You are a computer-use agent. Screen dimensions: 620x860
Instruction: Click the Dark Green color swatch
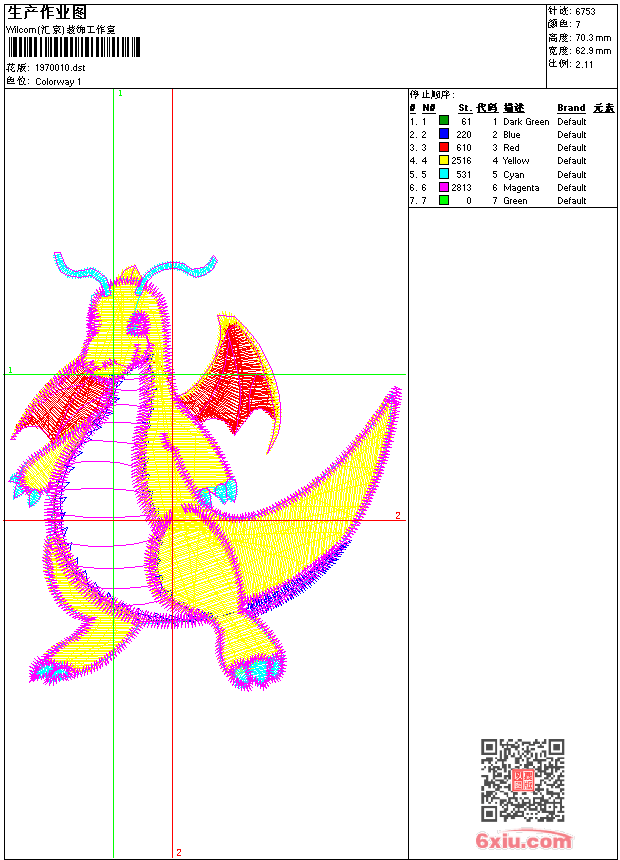click(444, 121)
